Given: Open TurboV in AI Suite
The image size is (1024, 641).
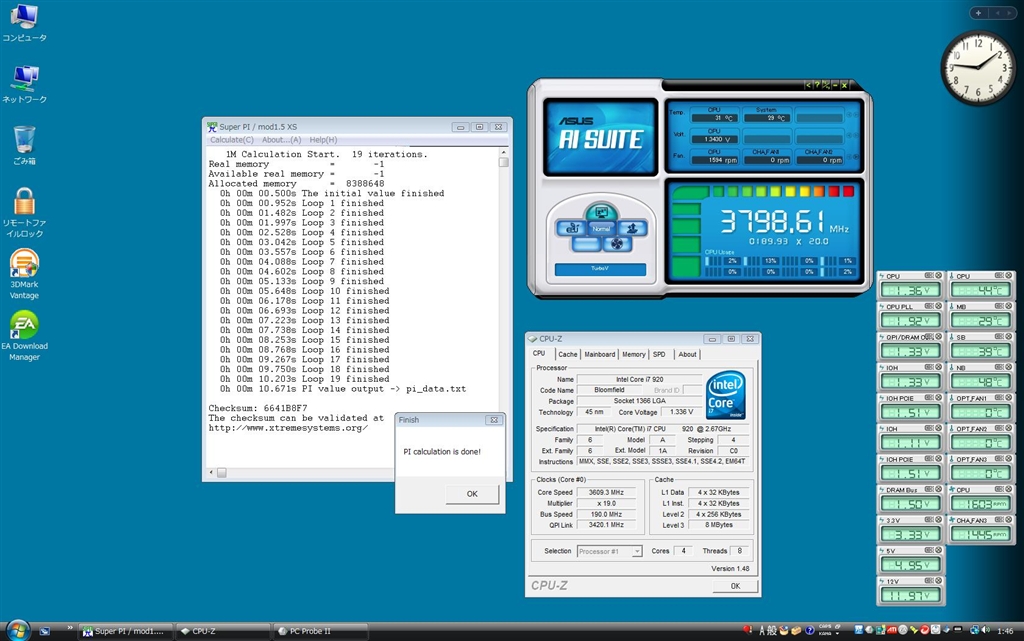Looking at the screenshot, I should [x=600, y=269].
